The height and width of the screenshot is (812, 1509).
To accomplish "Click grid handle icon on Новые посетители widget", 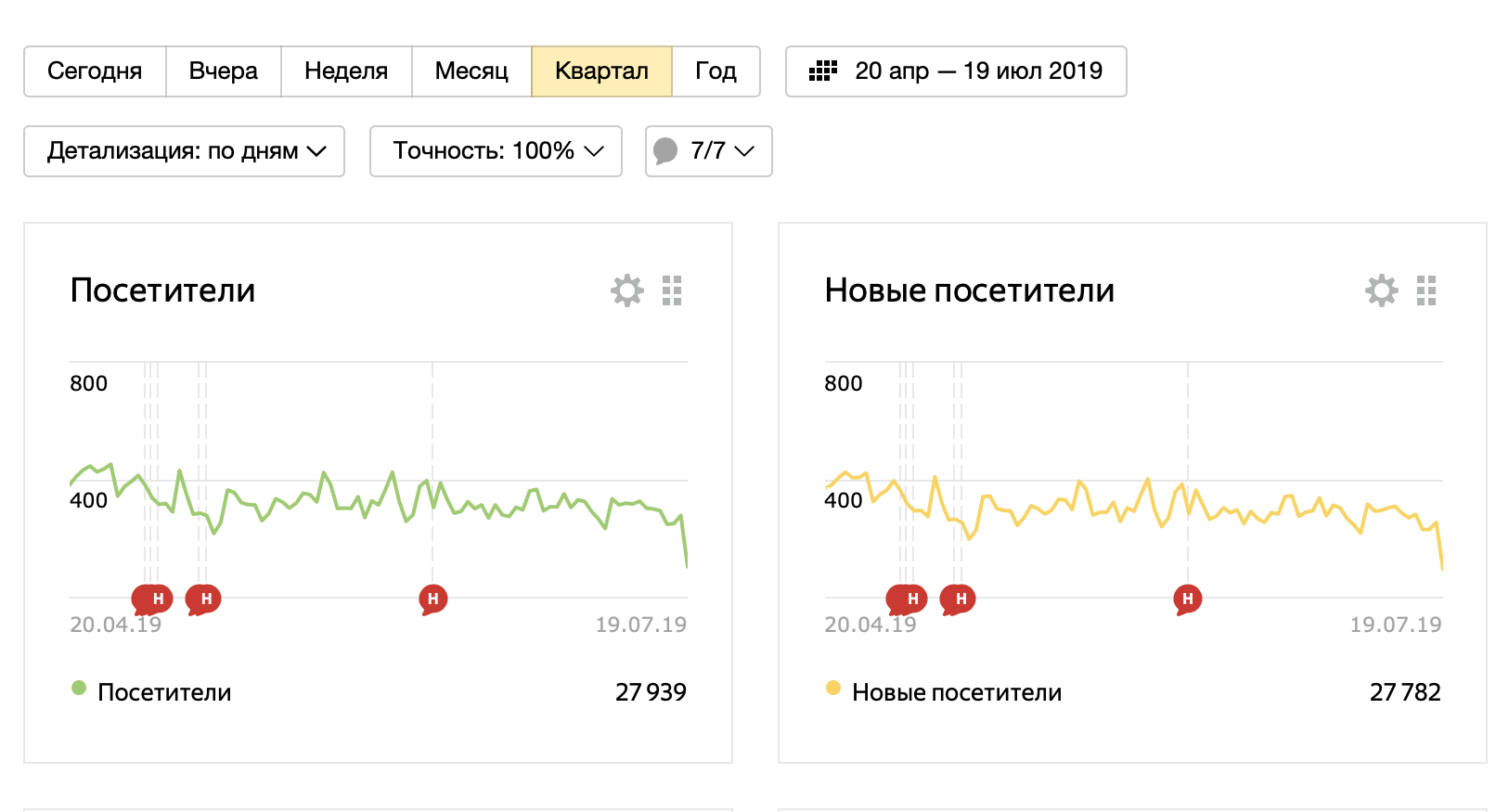I will click(1426, 290).
